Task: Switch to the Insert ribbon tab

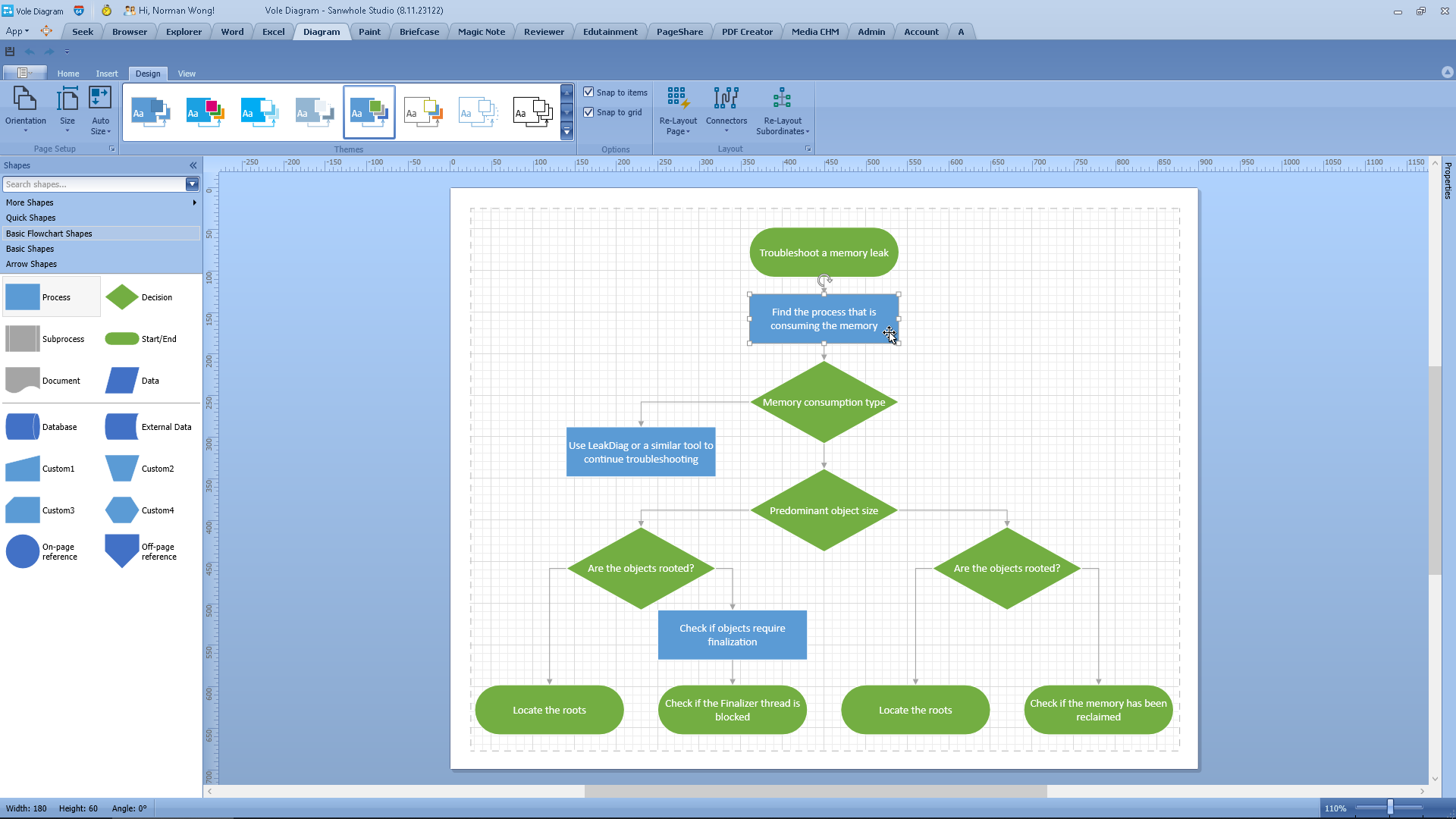Action: coord(107,74)
